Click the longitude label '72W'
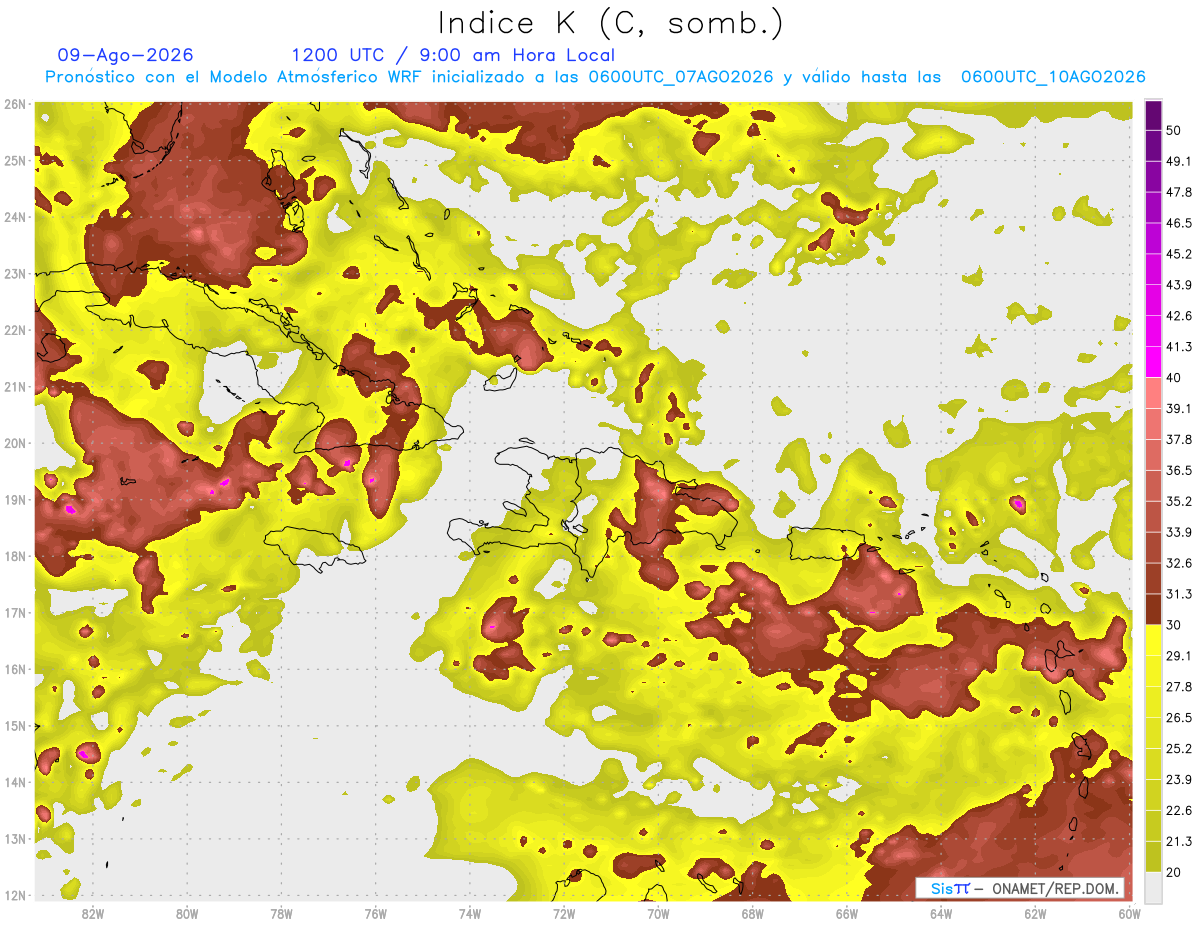 click(564, 913)
